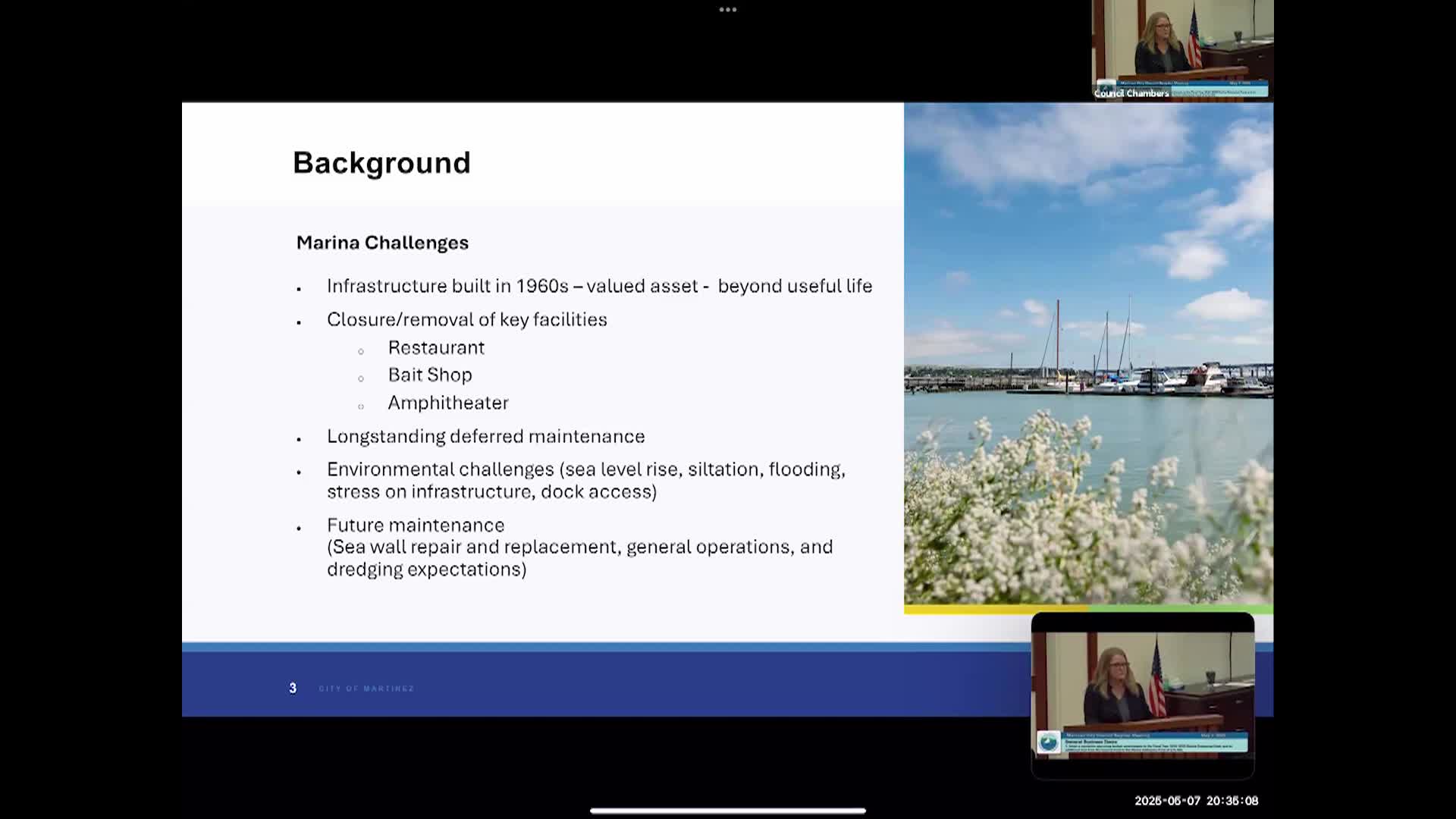Click the hollow bullet beside Amphitheater
This screenshot has width=1456, height=819.
click(361, 406)
